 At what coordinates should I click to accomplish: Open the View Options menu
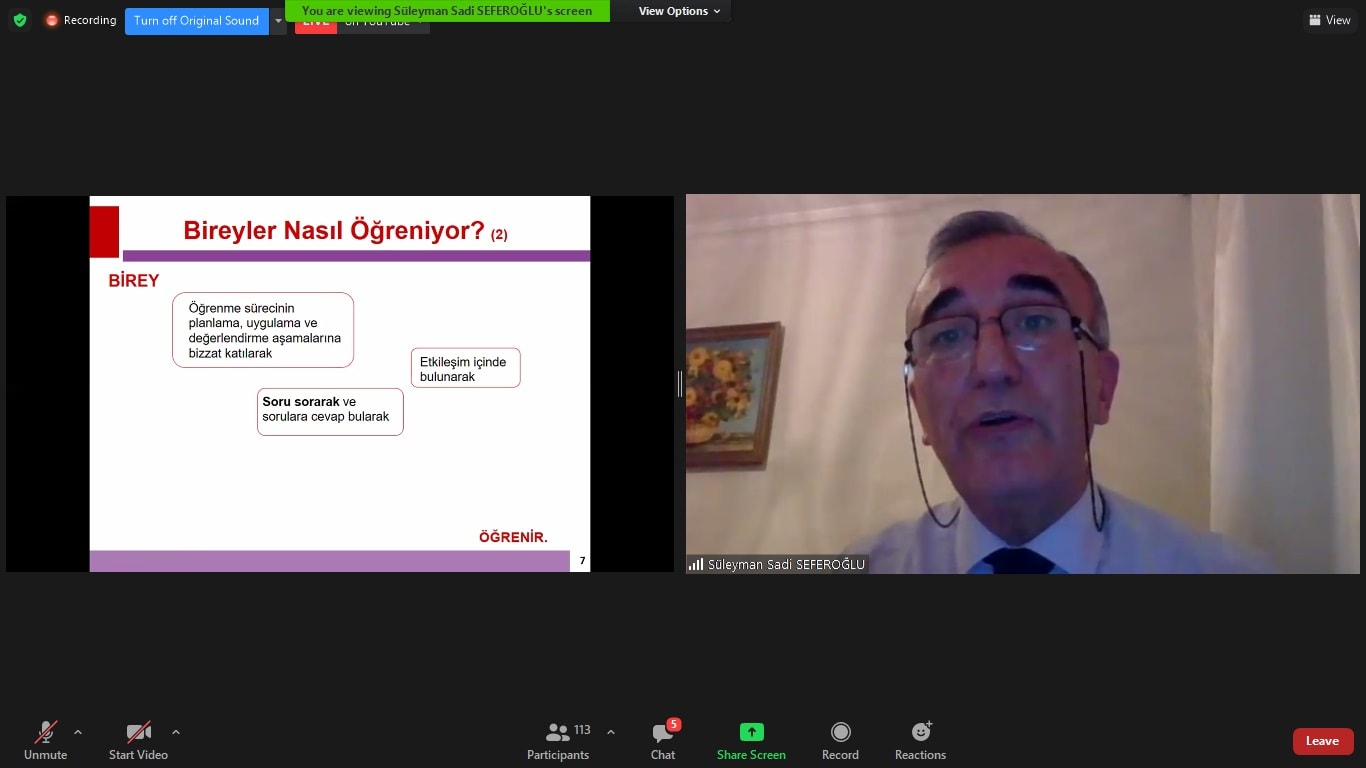tap(679, 11)
